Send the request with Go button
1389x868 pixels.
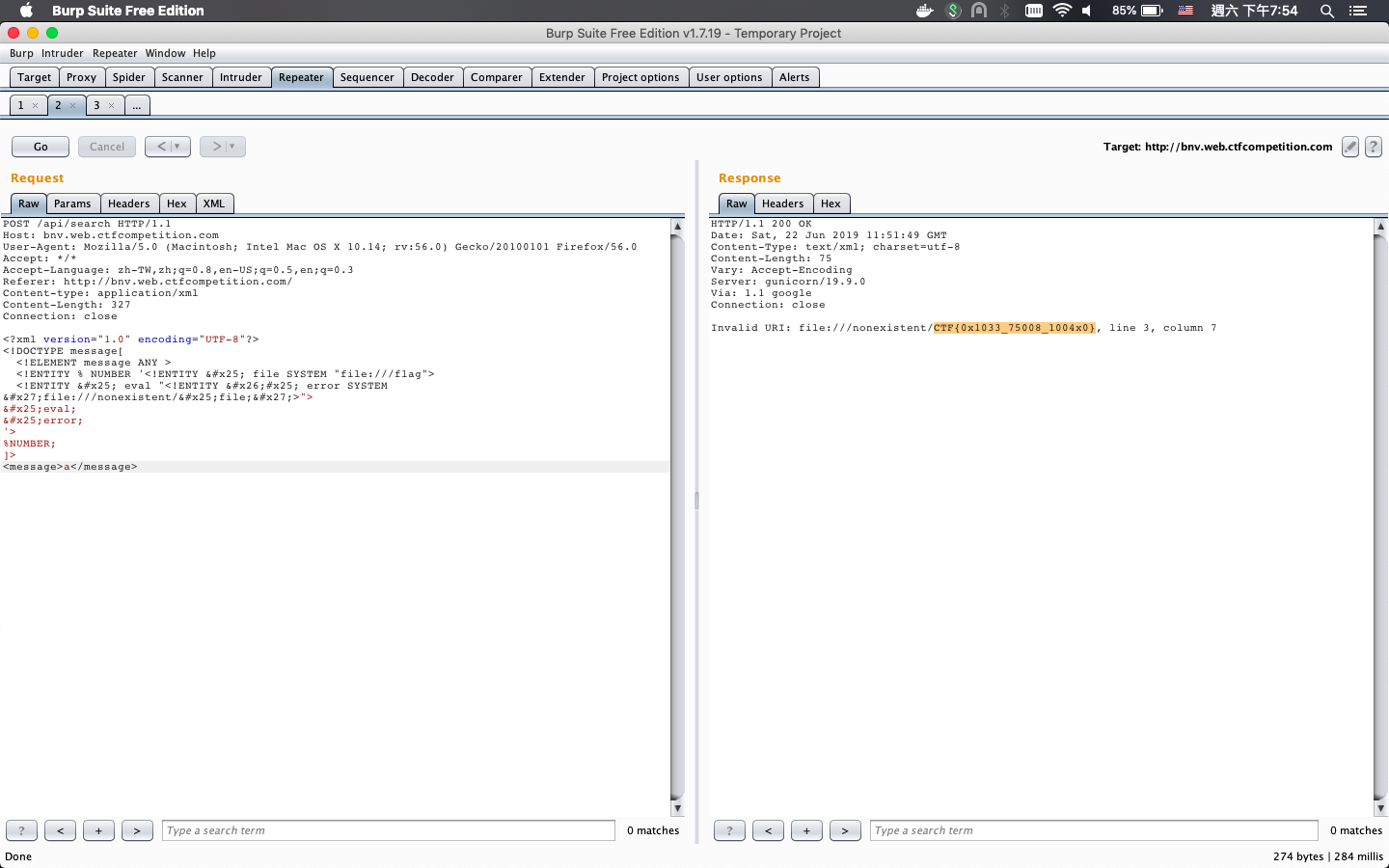tap(41, 147)
